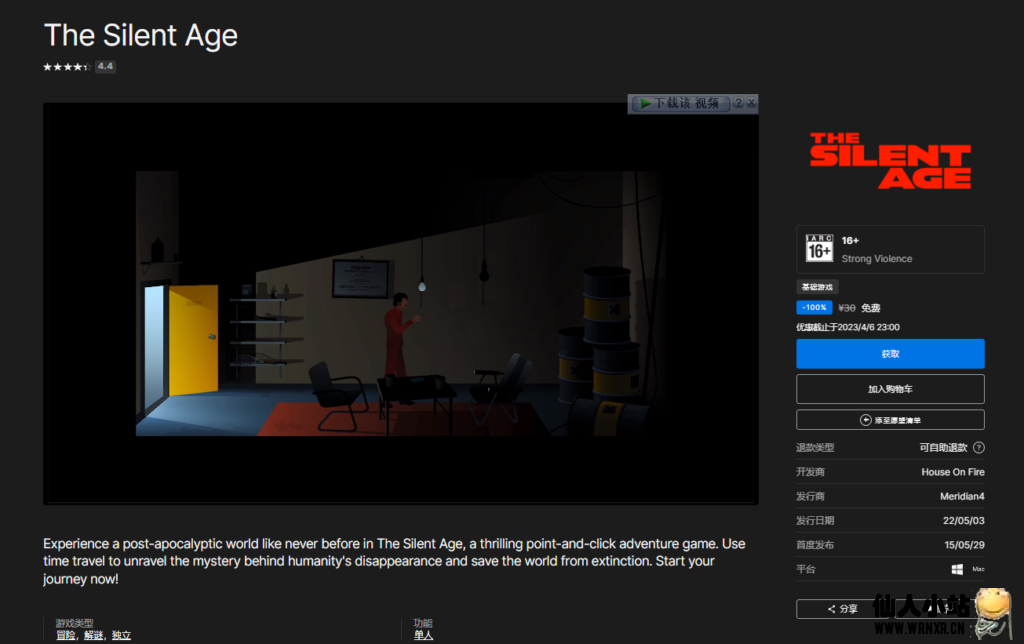Click The Silent Age page title

click(140, 35)
